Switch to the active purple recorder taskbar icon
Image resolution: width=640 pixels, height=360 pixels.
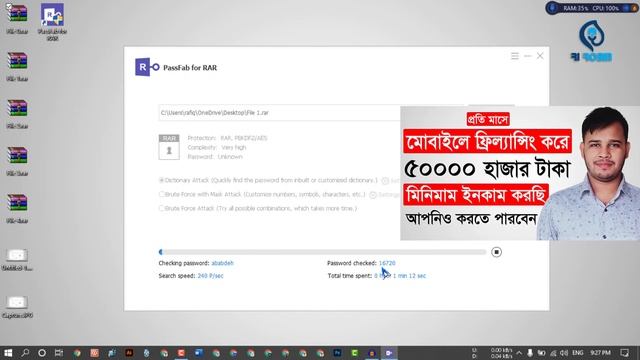point(389,353)
